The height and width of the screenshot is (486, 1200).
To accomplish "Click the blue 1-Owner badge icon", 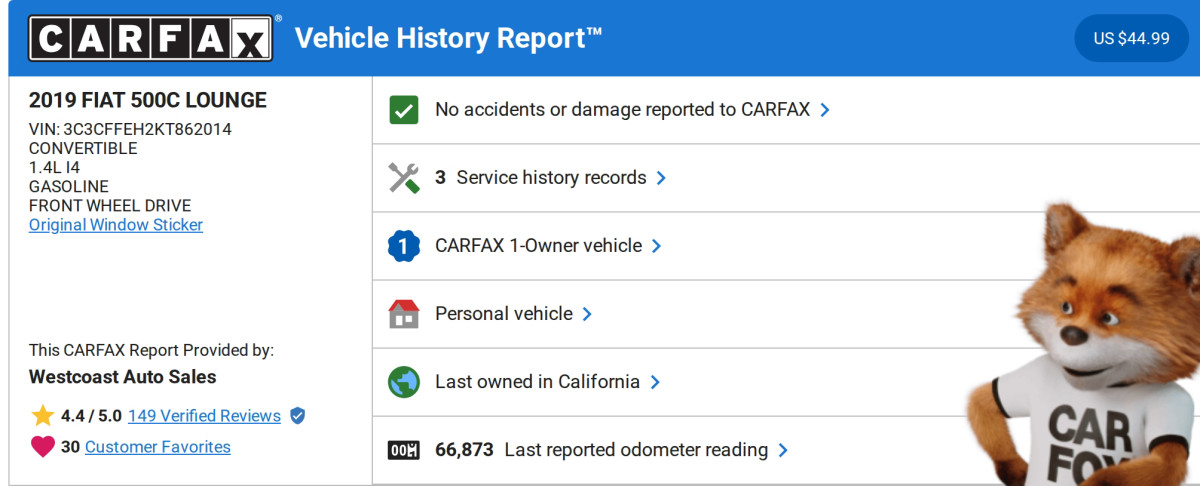I will pos(404,246).
